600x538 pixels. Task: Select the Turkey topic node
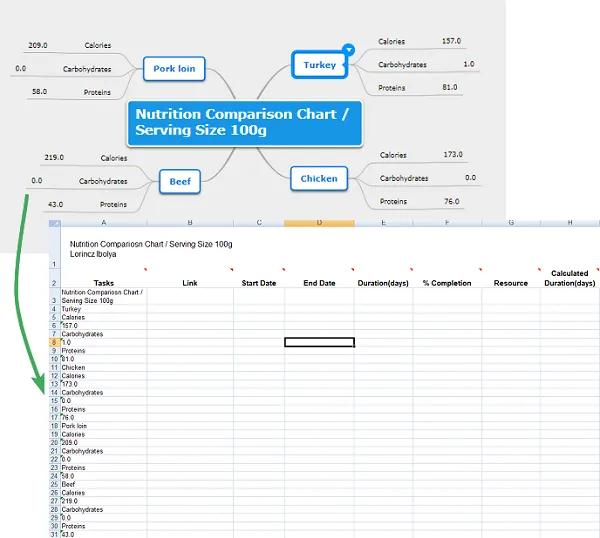(x=319, y=65)
